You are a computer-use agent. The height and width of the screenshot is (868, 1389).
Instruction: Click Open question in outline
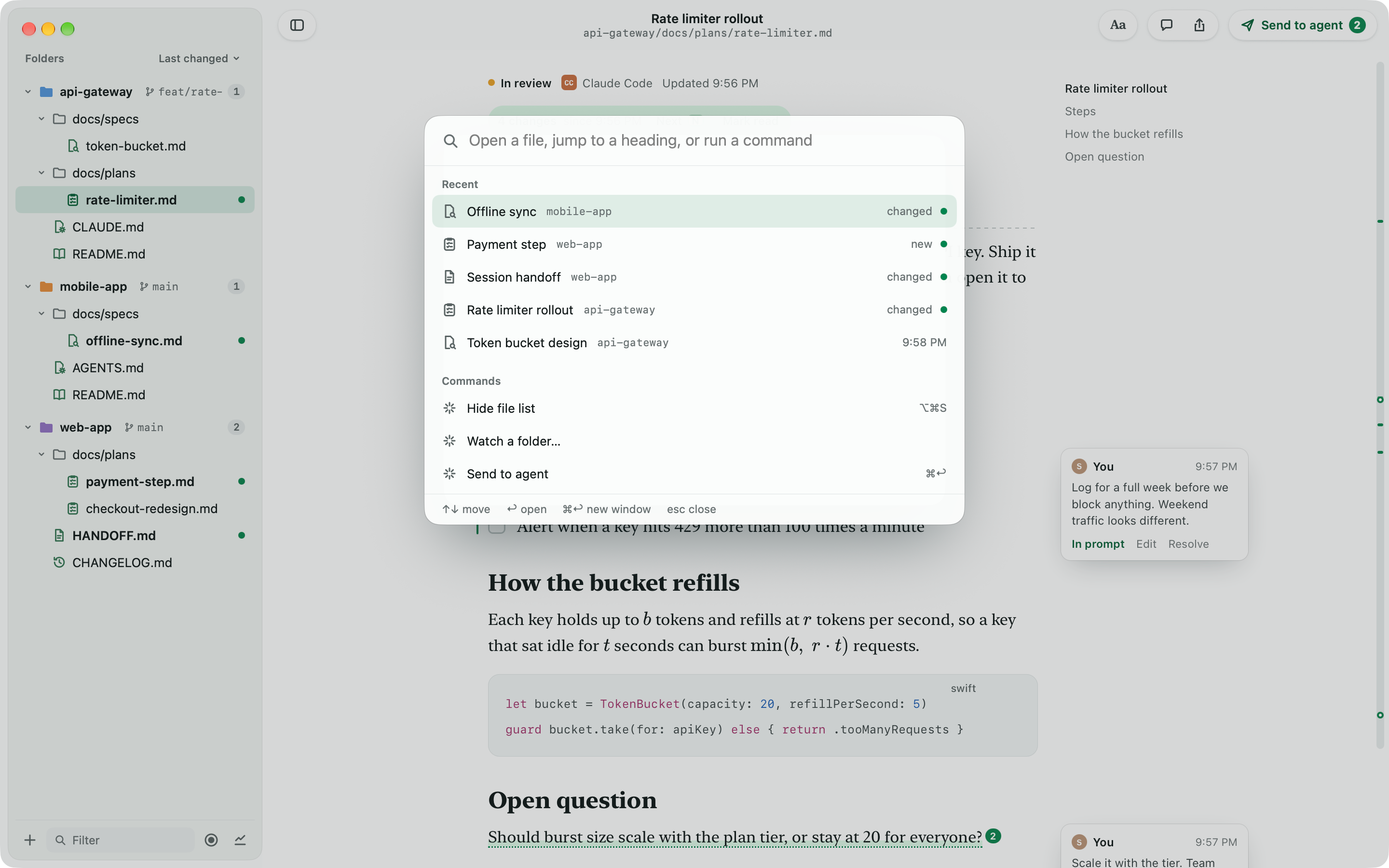[x=1104, y=157]
